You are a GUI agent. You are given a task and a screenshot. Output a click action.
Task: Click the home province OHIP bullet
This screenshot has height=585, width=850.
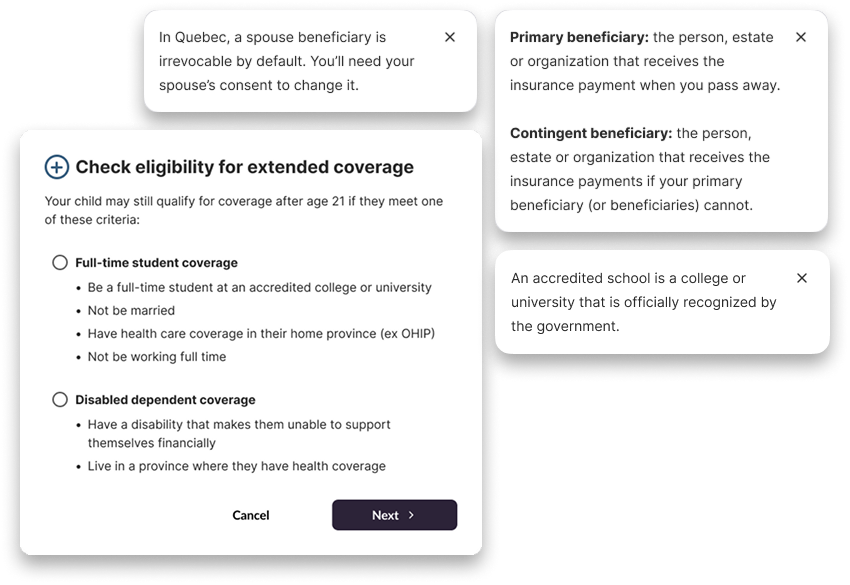pyautogui.click(x=261, y=333)
